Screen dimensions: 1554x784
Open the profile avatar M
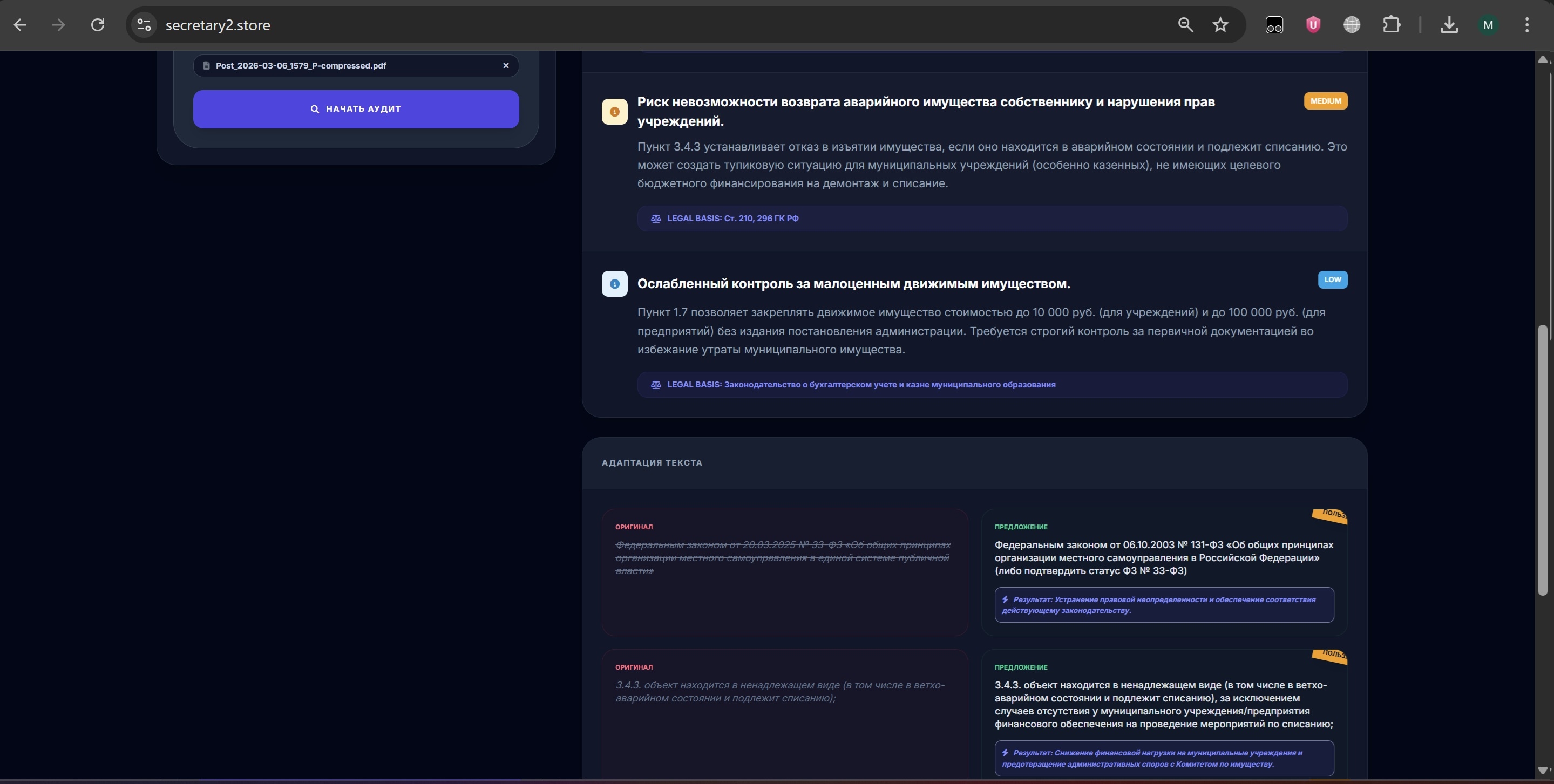[1488, 25]
